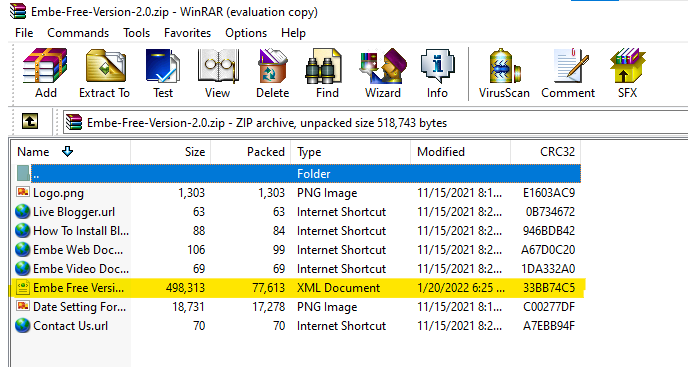Viewport: 688px width, 367px height.
Task: Click the 1/20/2022 6:25 modified date
Action: 461,288
